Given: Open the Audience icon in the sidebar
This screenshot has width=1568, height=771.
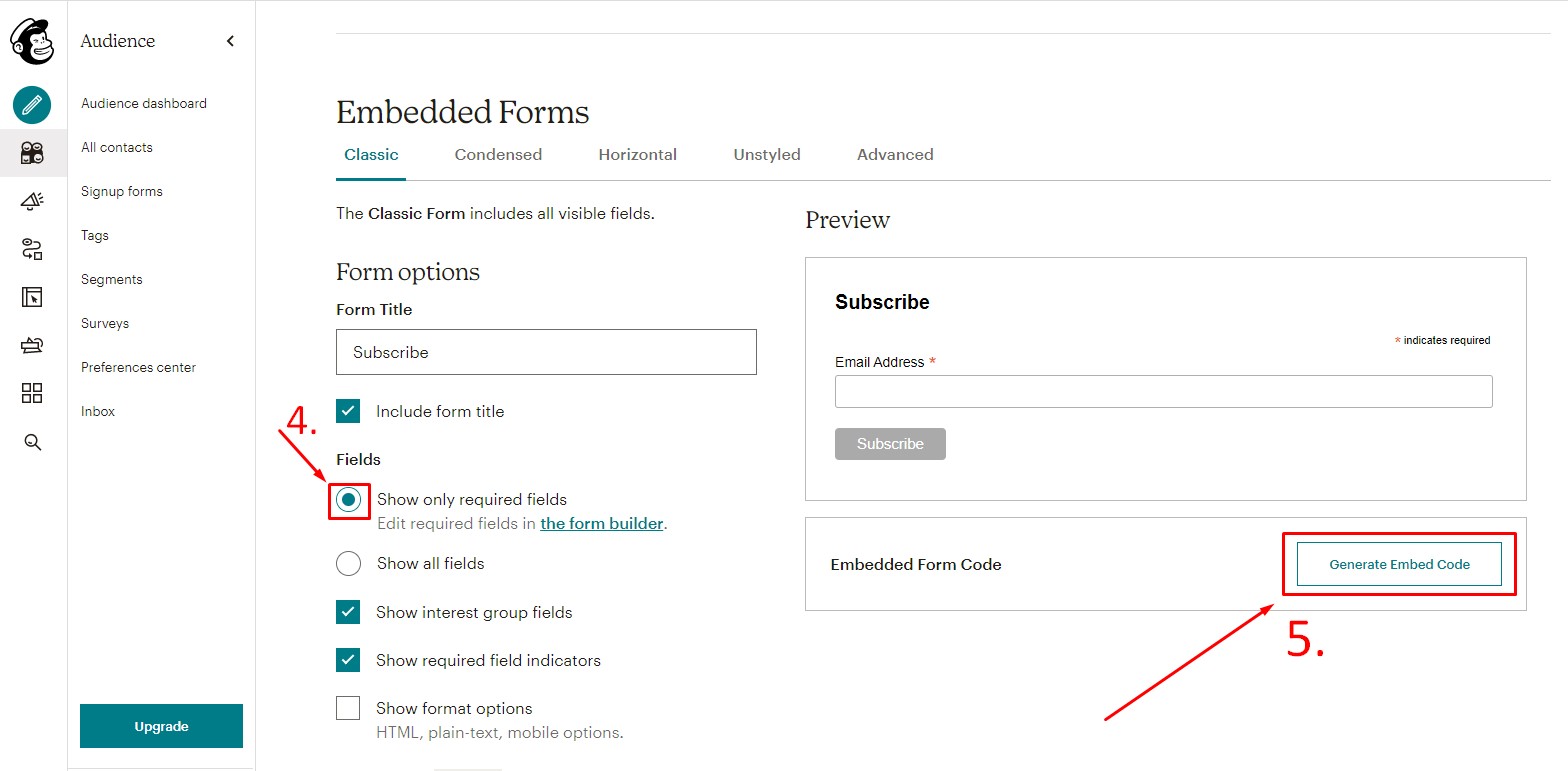Looking at the screenshot, I should (x=32, y=153).
